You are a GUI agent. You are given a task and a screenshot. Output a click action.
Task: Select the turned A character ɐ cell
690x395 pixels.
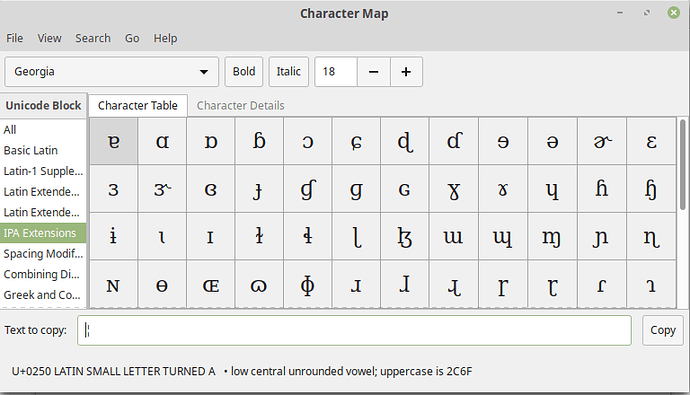(114, 141)
